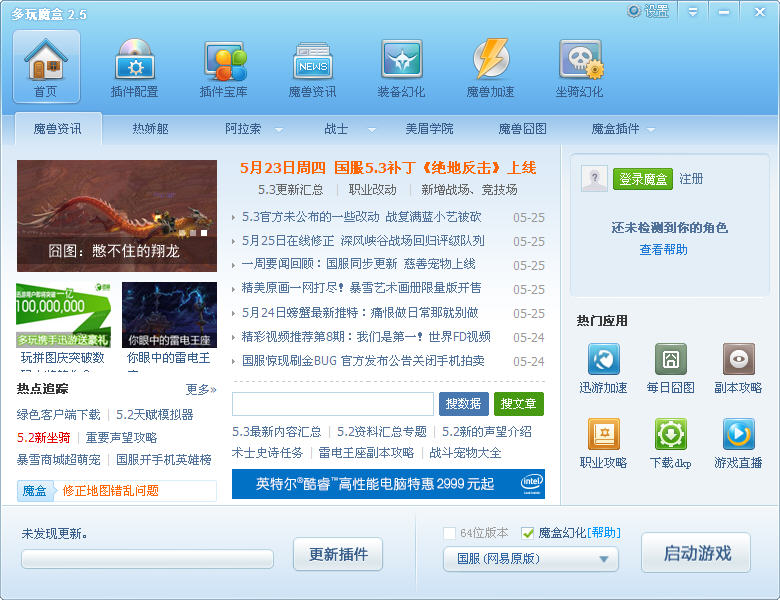Viewport: 780px width, 600px height.
Task: Click the 登录魔盒 login button
Action: 643,179
